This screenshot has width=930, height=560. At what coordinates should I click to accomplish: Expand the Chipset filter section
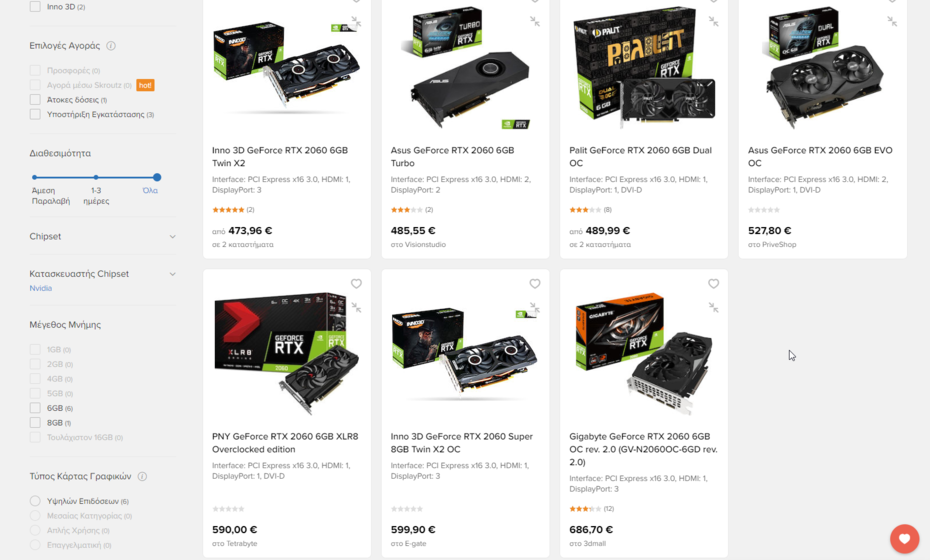(x=103, y=236)
